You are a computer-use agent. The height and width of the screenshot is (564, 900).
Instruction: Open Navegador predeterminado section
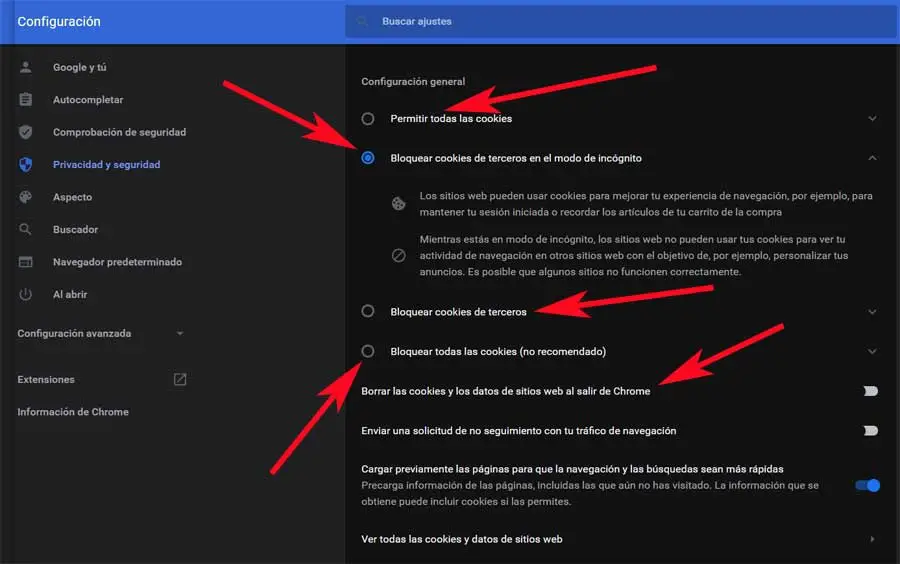pyautogui.click(x=117, y=262)
